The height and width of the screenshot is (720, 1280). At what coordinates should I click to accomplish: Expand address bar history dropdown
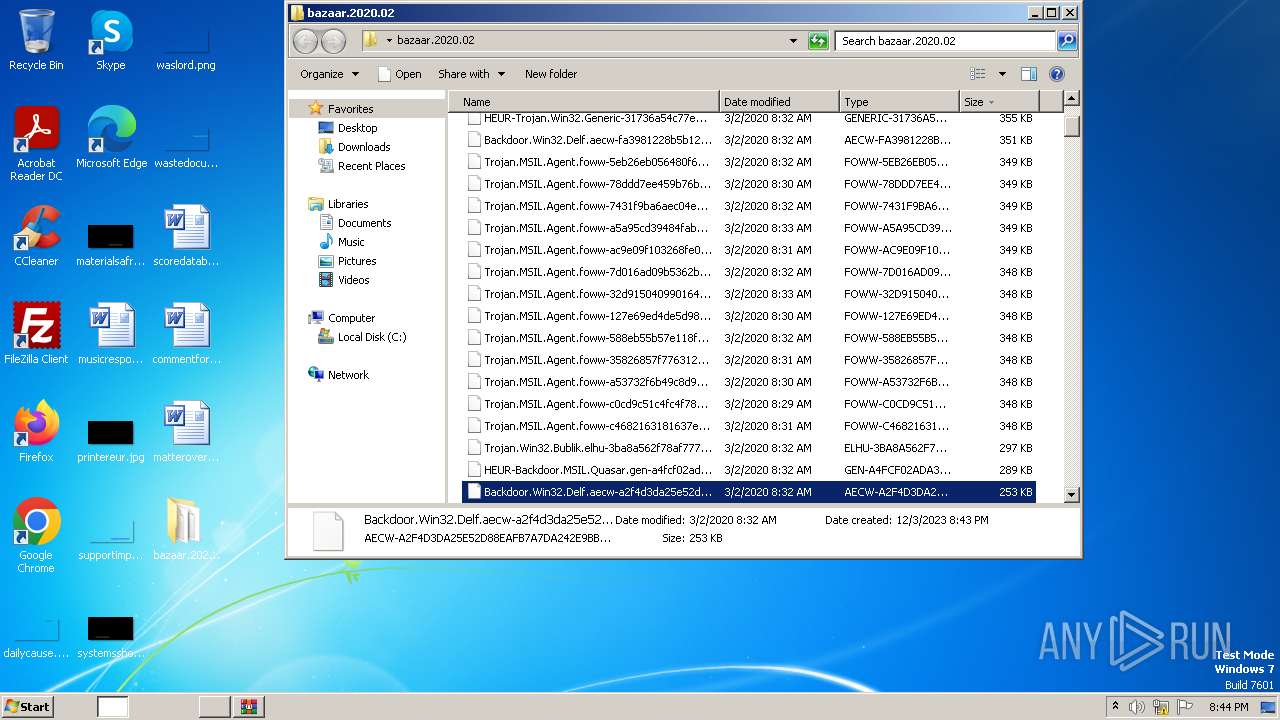[x=793, y=41]
